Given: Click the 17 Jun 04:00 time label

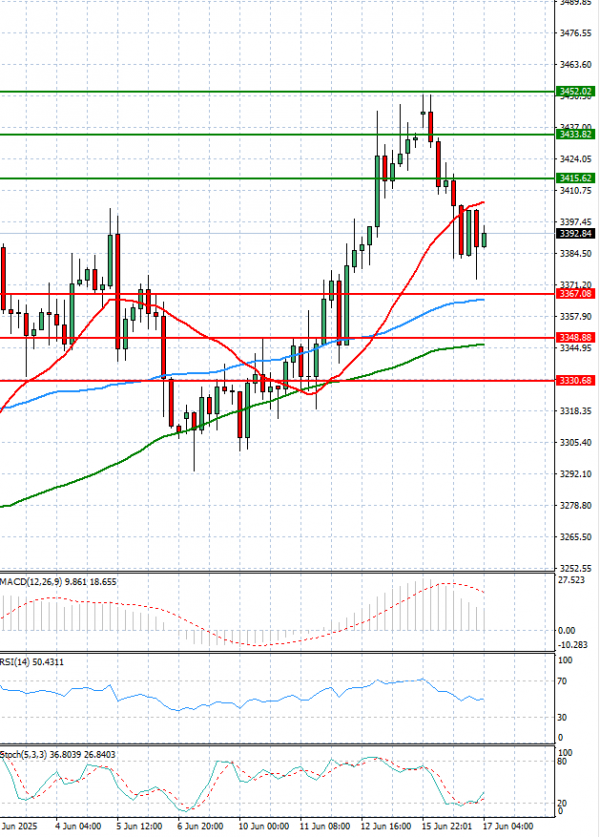Looking at the screenshot, I should click(508, 826).
